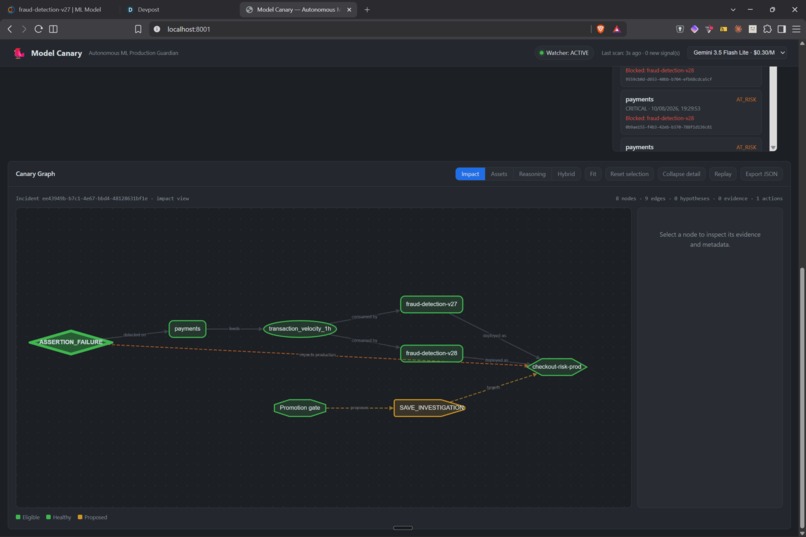Open the browser hamburger menu
The image size is (806, 537).
(796, 29)
